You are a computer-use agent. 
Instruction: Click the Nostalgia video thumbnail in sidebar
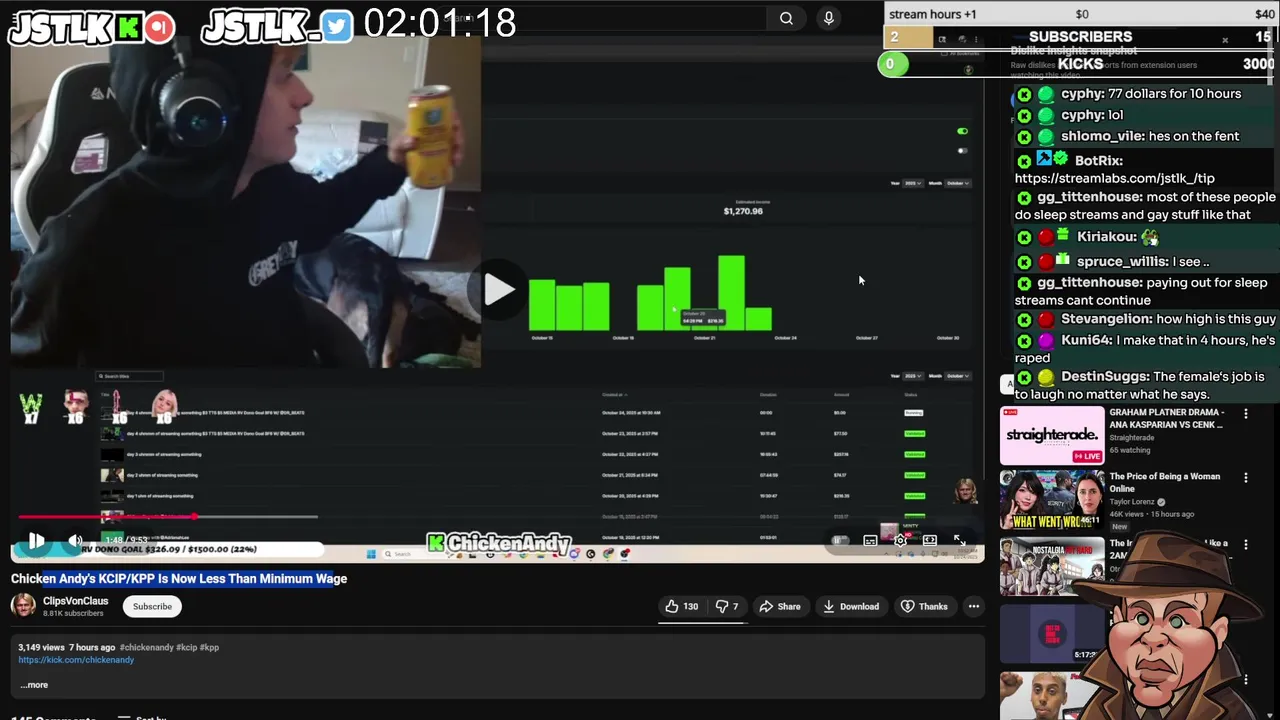point(1052,566)
